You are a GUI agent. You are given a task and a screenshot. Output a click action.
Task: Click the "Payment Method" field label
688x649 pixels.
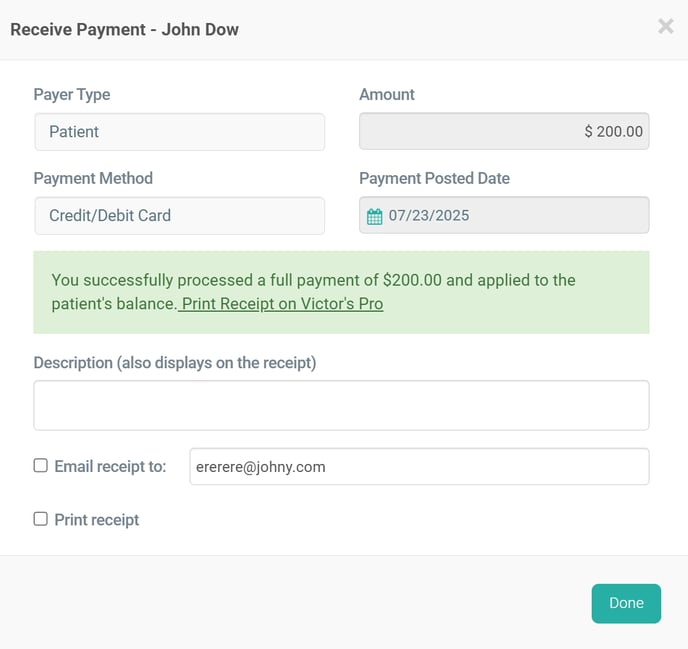93,178
